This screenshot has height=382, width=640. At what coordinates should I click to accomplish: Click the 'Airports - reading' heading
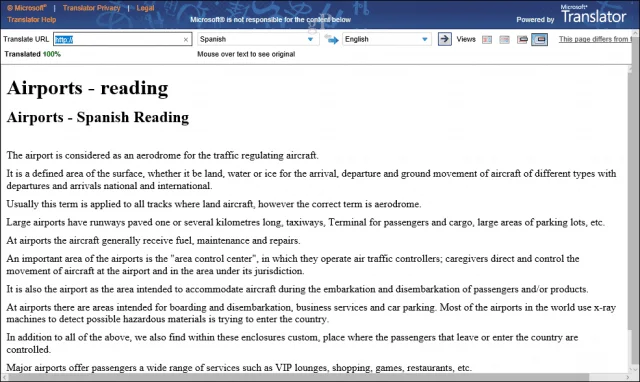tap(87, 88)
